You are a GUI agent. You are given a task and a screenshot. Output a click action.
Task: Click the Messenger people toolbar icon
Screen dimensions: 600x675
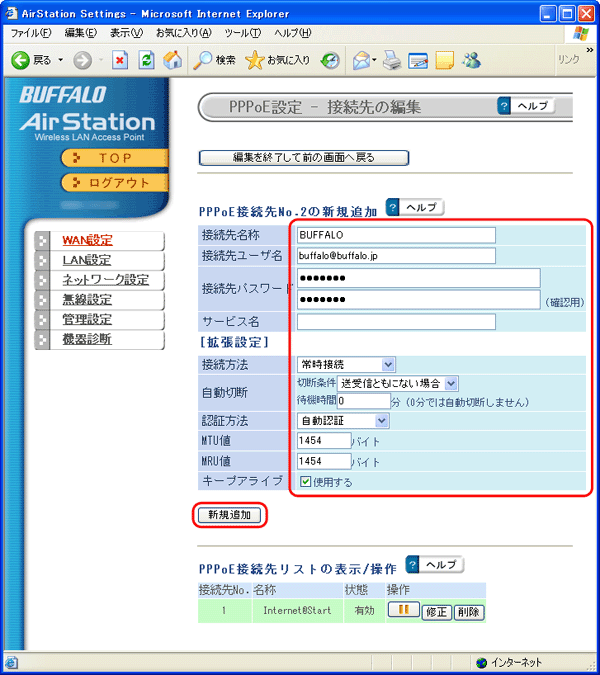pos(471,60)
